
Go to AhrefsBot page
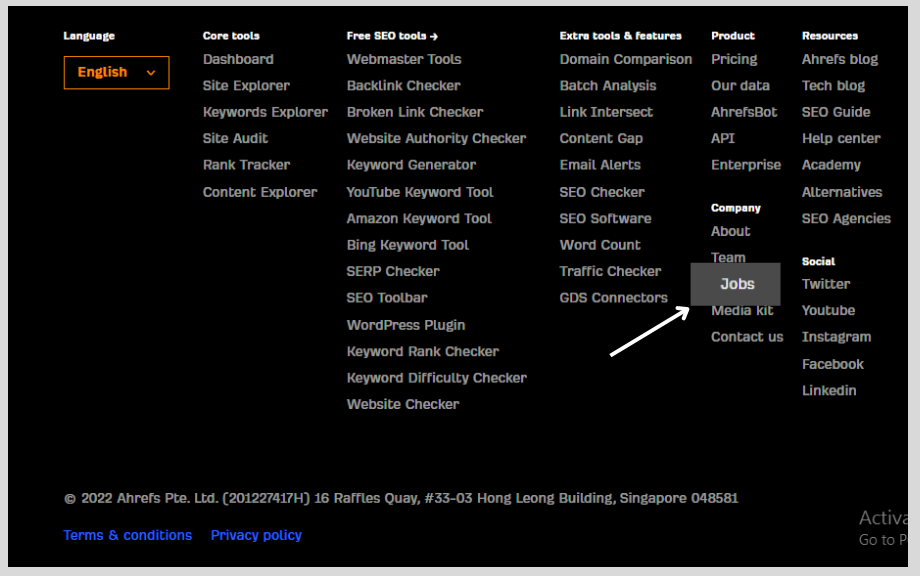coord(744,112)
